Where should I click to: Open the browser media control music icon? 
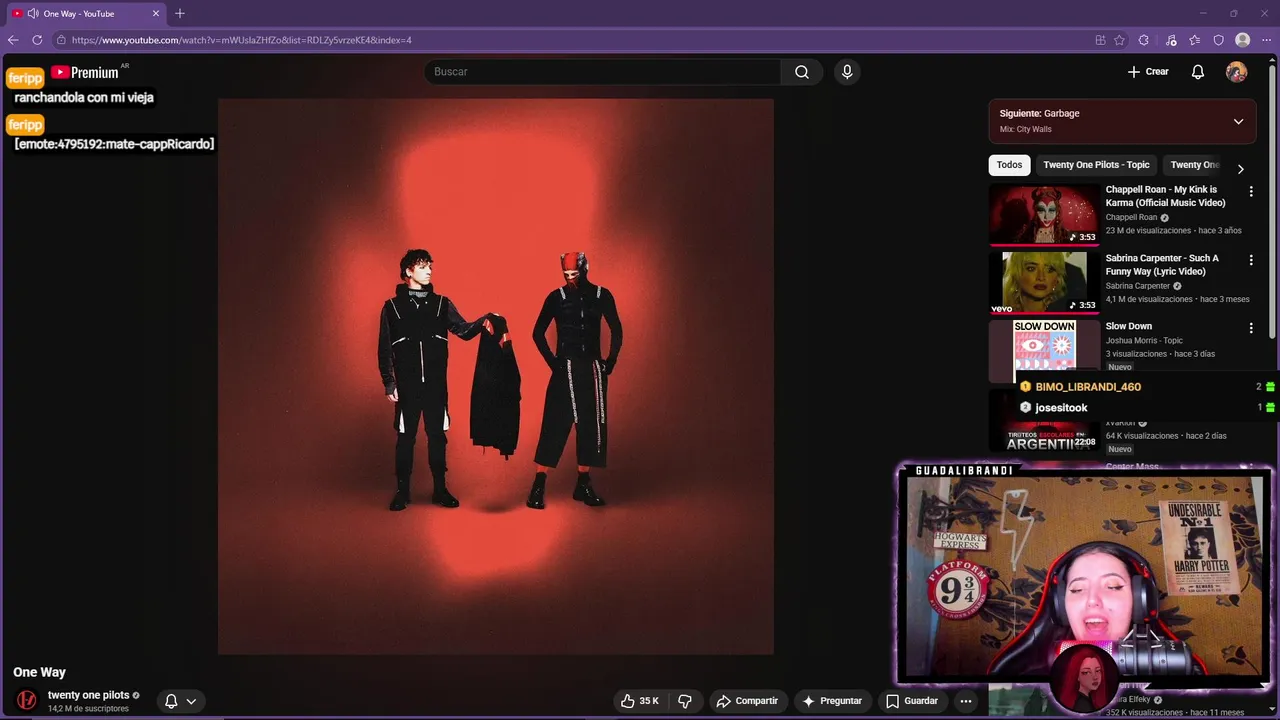coord(1171,40)
